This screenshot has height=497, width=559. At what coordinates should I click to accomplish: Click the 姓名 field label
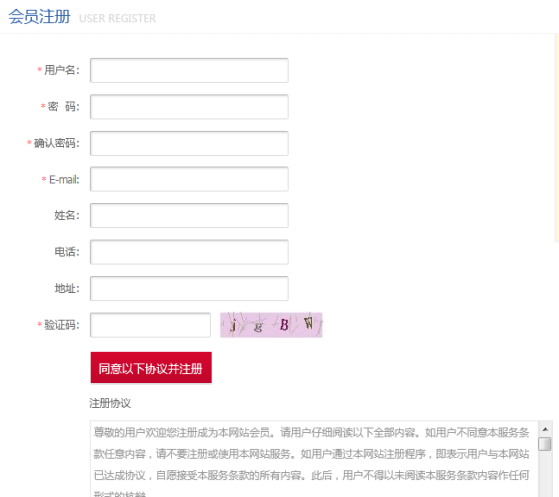coord(67,215)
